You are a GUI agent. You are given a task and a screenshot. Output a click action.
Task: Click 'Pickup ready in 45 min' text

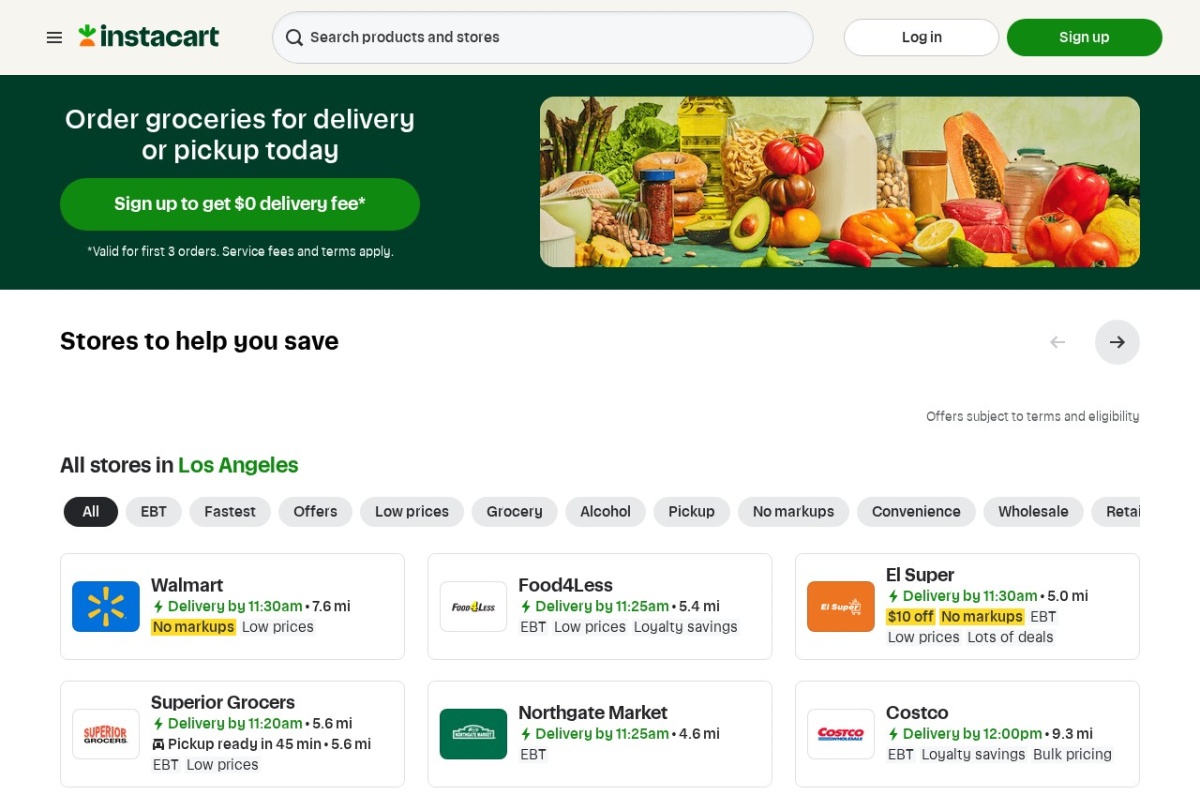[244, 744]
